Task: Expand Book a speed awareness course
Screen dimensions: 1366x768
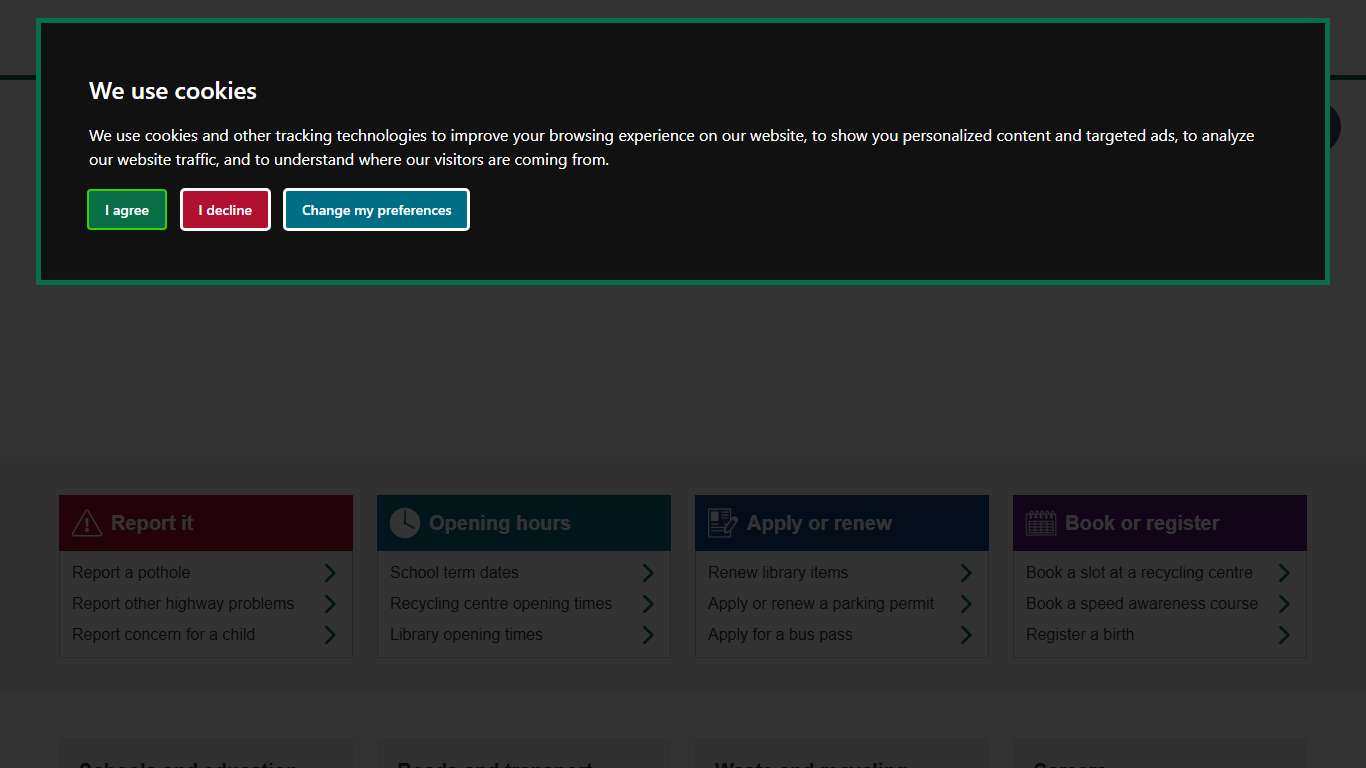Action: click(x=1142, y=603)
